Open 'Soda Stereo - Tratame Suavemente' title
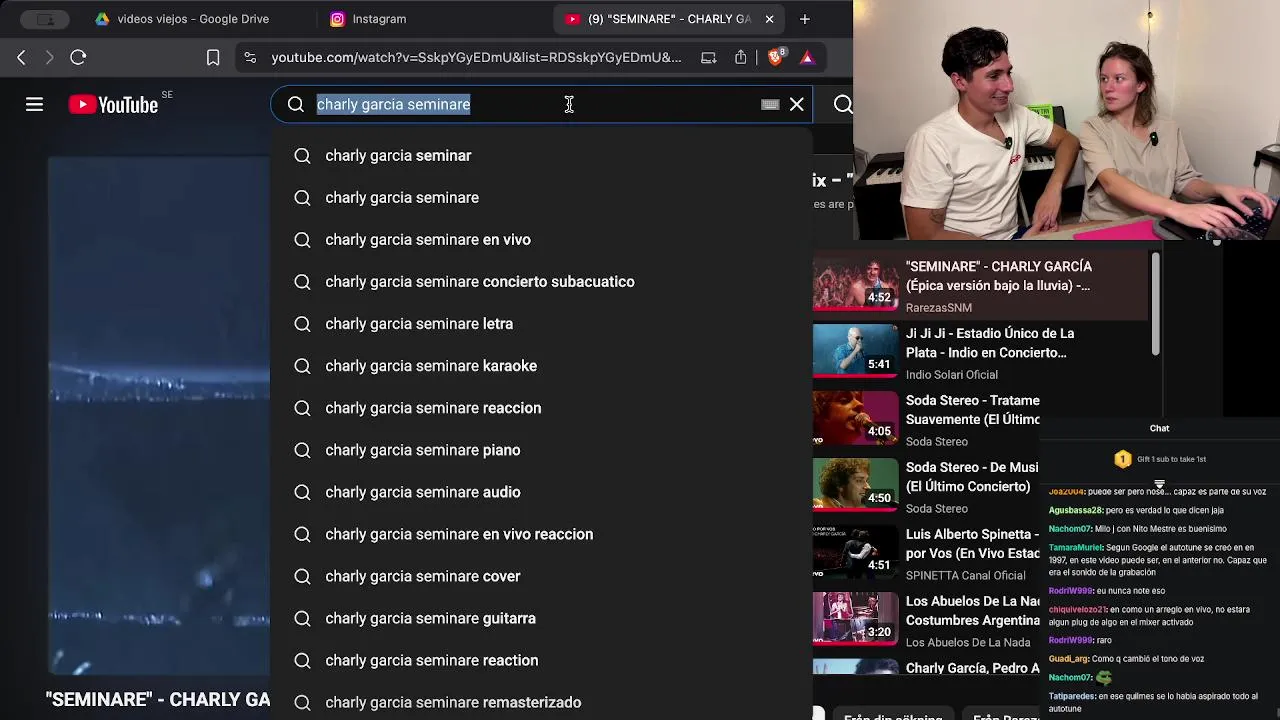 coord(973,410)
